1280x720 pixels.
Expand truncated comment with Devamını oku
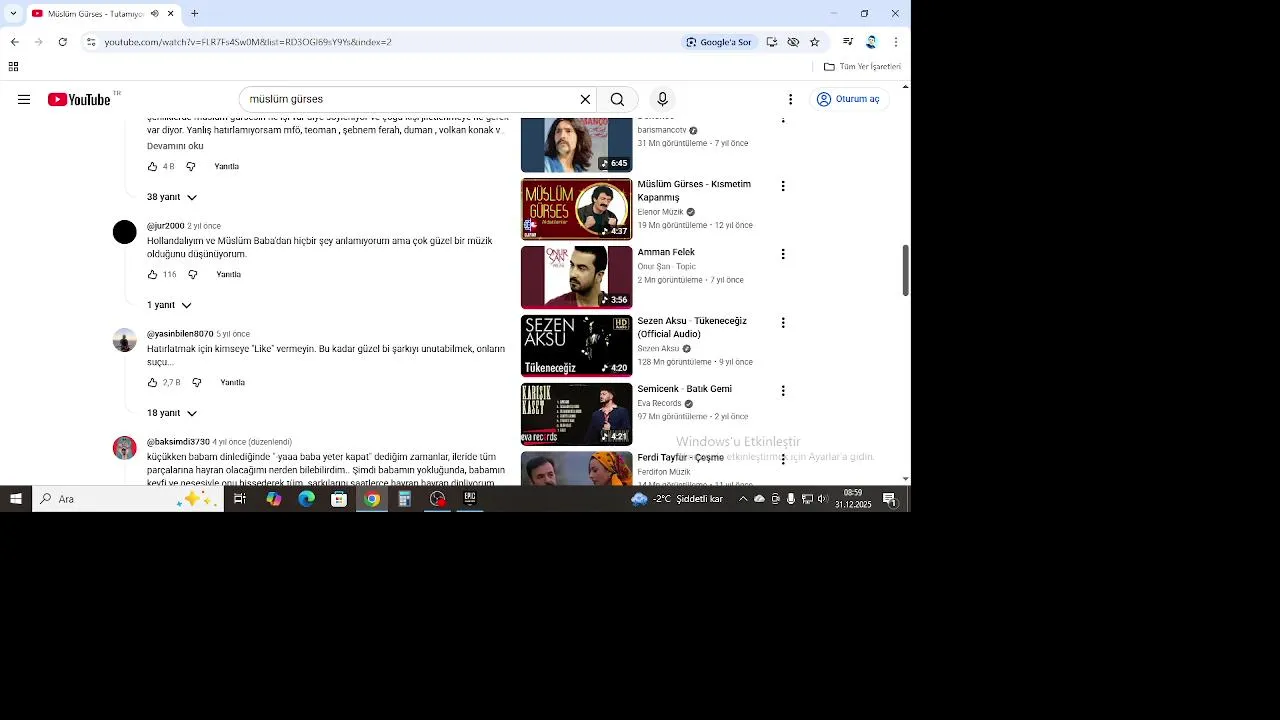(175, 146)
